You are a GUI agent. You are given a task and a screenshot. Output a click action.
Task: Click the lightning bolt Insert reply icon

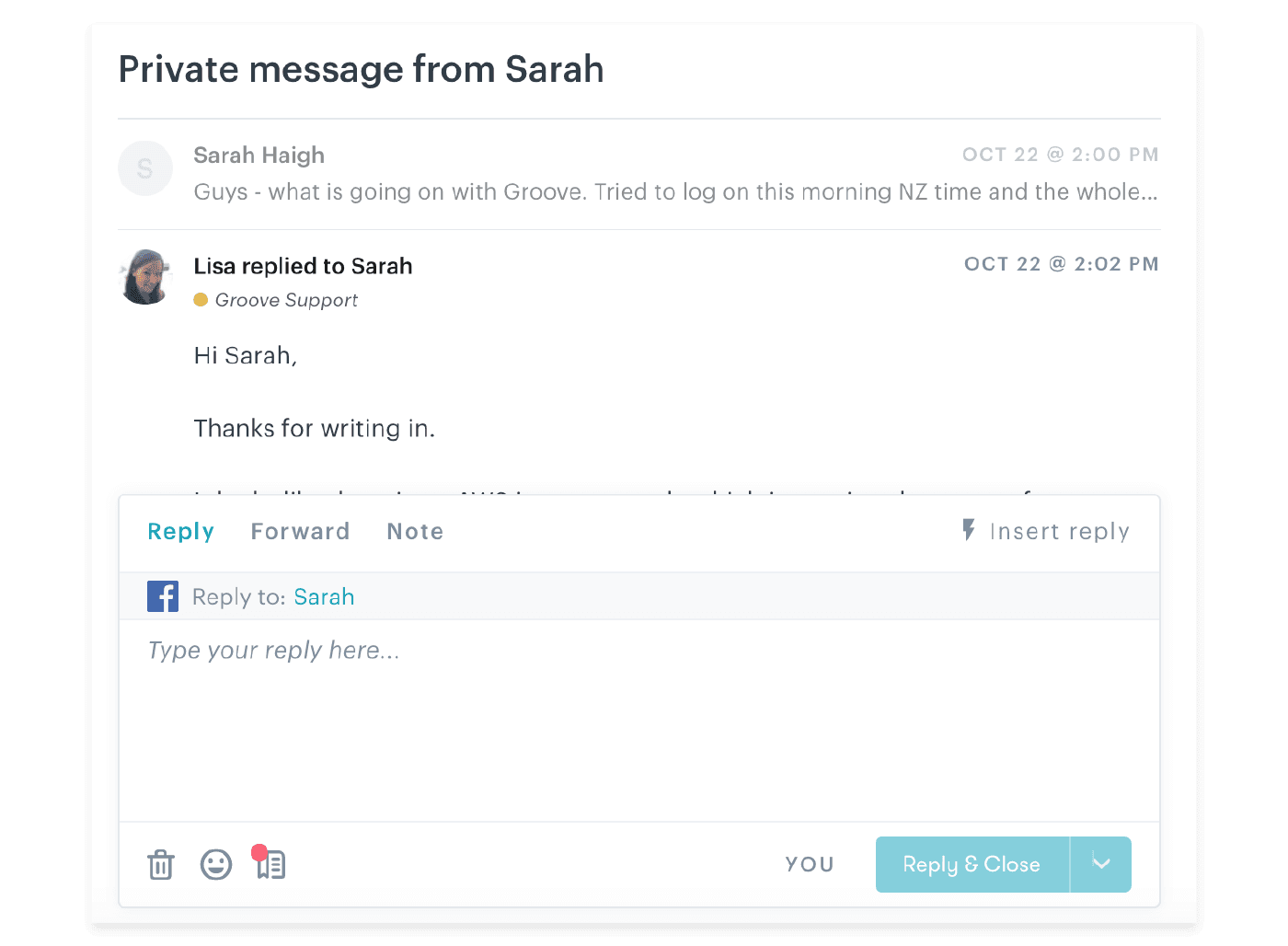967,531
